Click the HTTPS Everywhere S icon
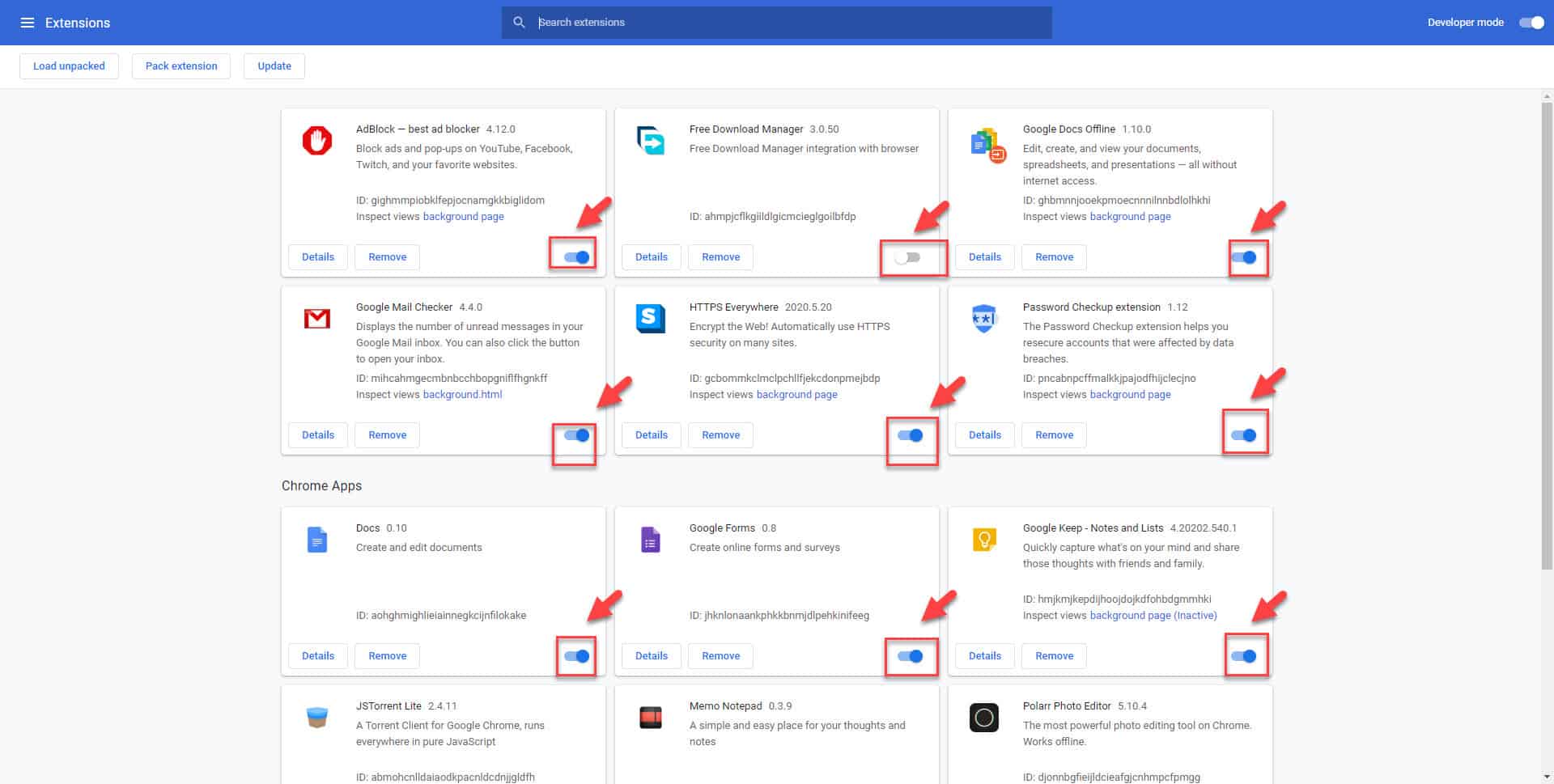This screenshot has height=784, width=1554. tap(651, 319)
